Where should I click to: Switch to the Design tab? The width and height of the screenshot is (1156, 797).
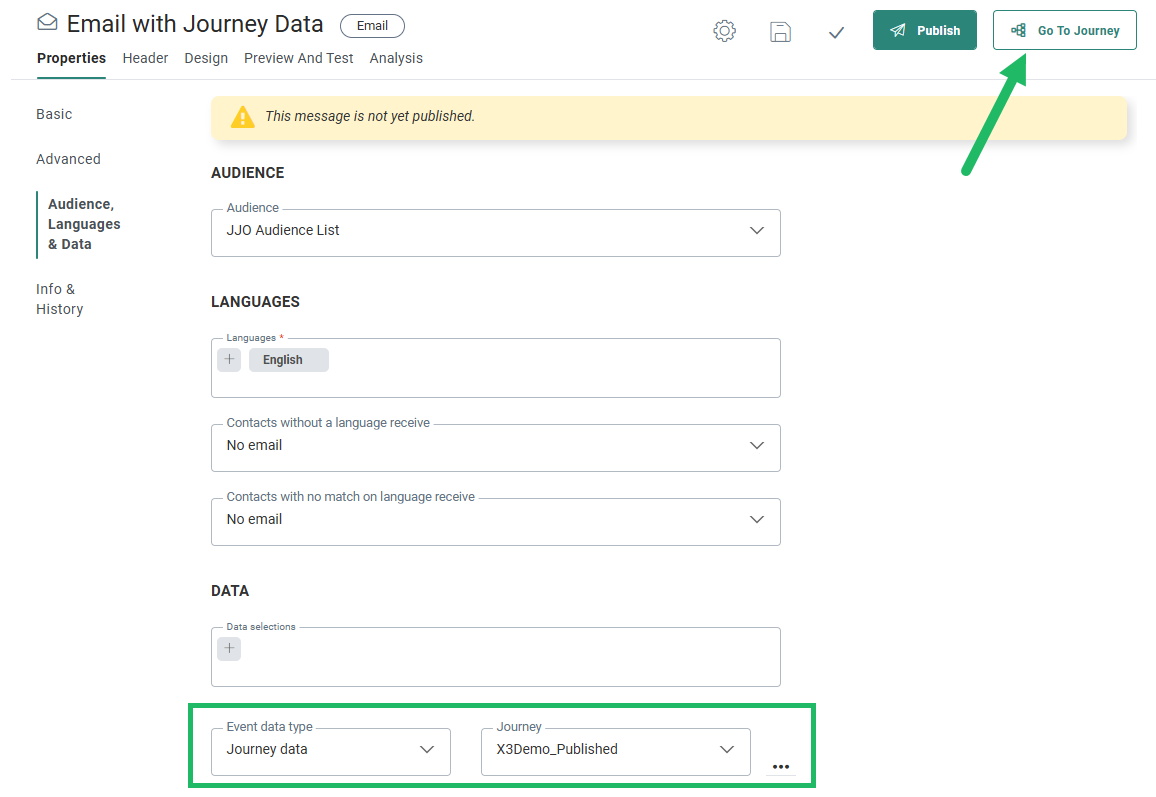point(206,58)
